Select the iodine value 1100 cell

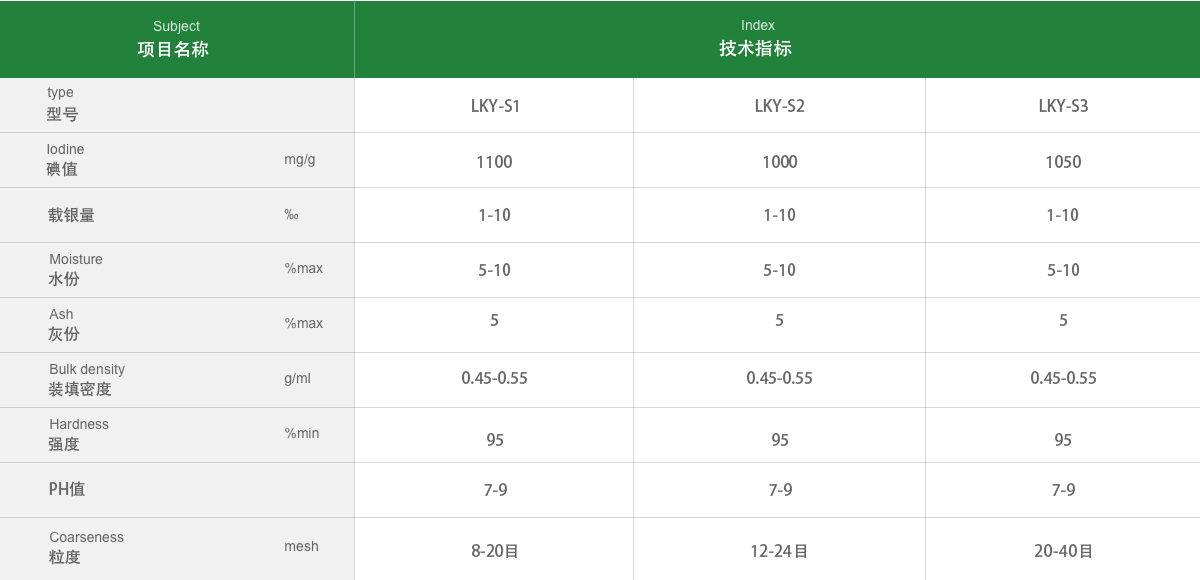pos(494,162)
